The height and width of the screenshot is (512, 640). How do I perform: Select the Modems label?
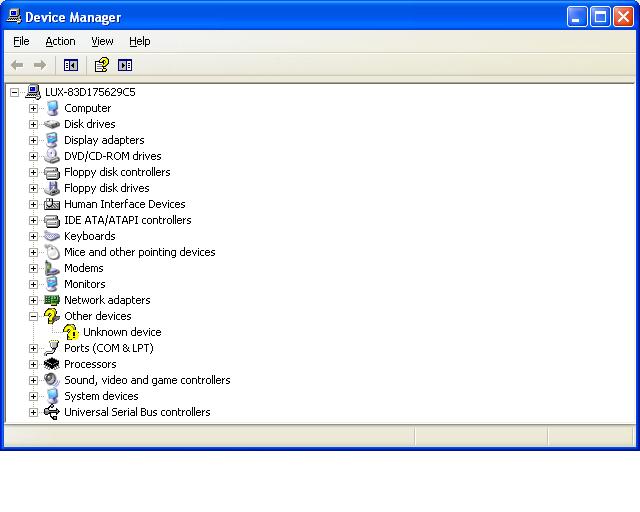[84, 268]
